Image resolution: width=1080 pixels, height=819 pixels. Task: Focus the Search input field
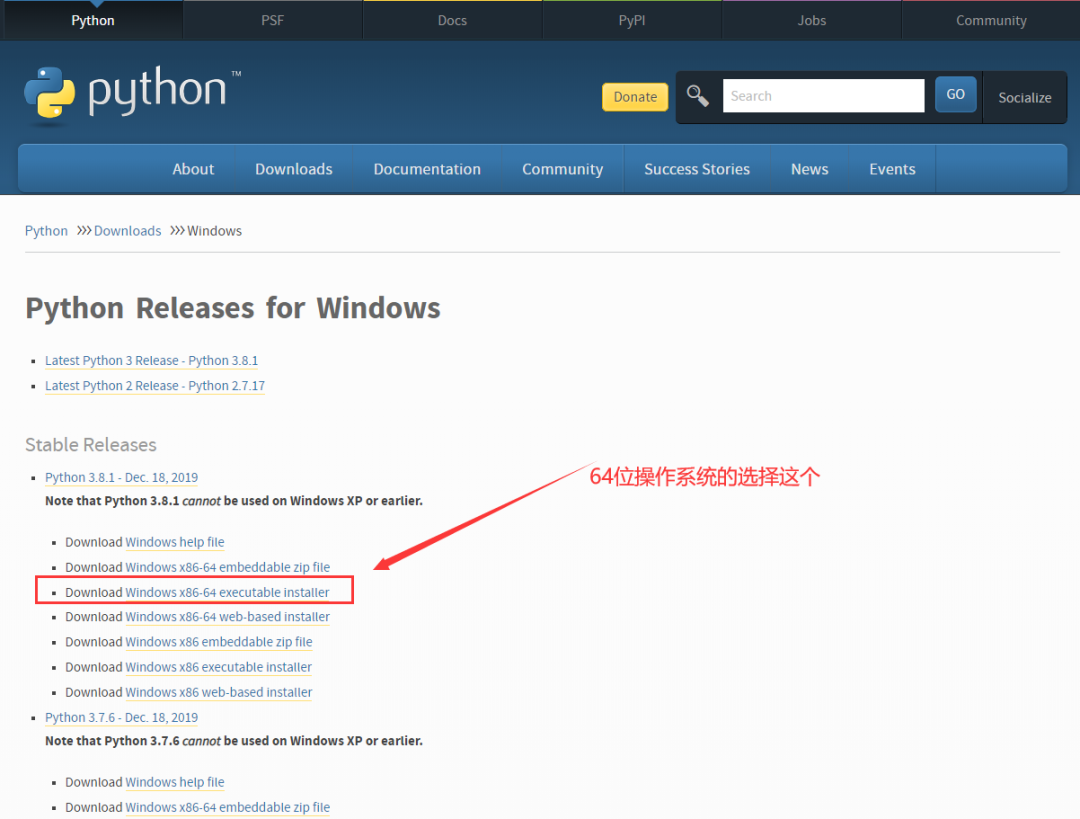coord(823,96)
